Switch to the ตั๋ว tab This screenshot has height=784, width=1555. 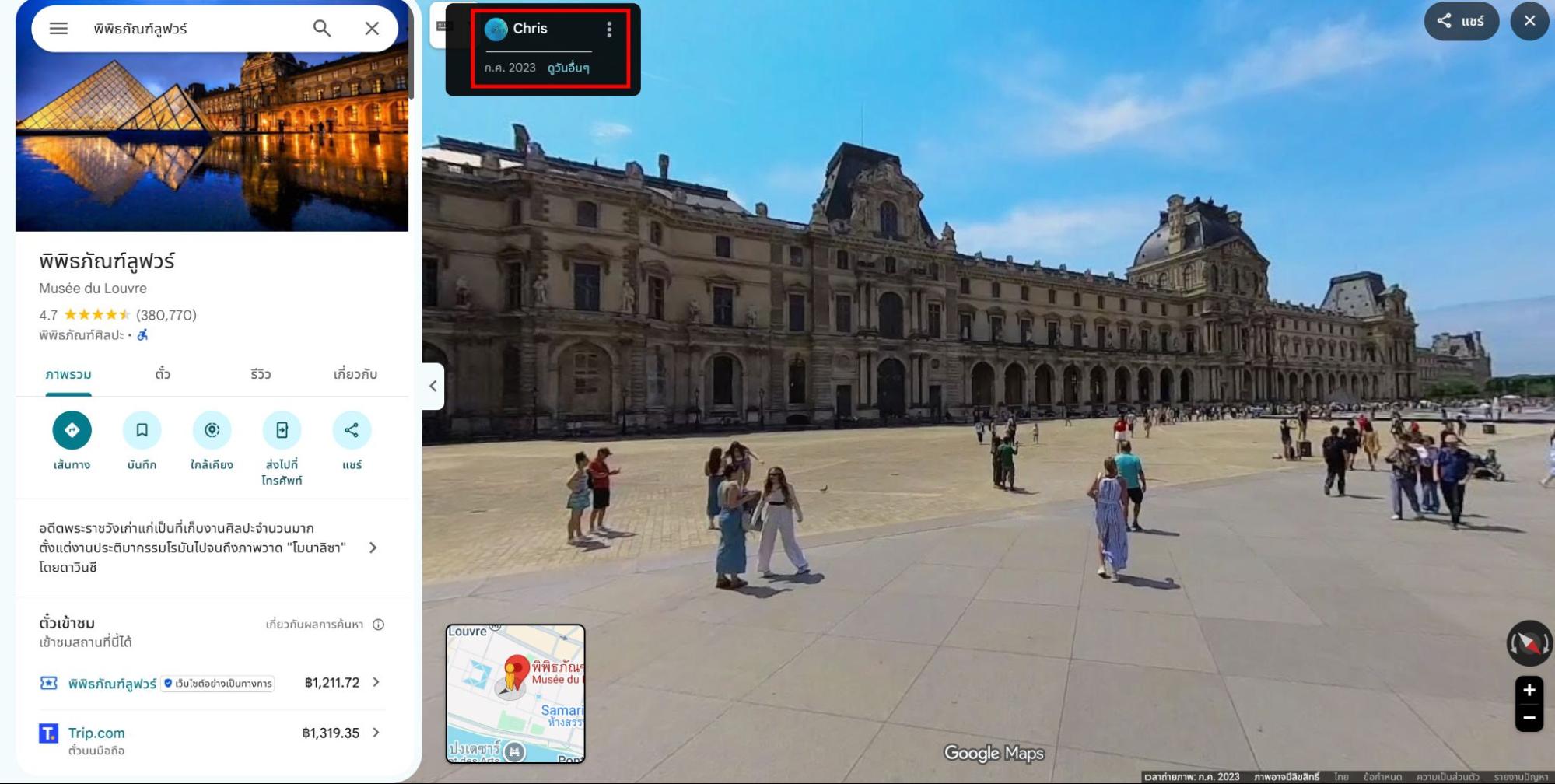163,375
